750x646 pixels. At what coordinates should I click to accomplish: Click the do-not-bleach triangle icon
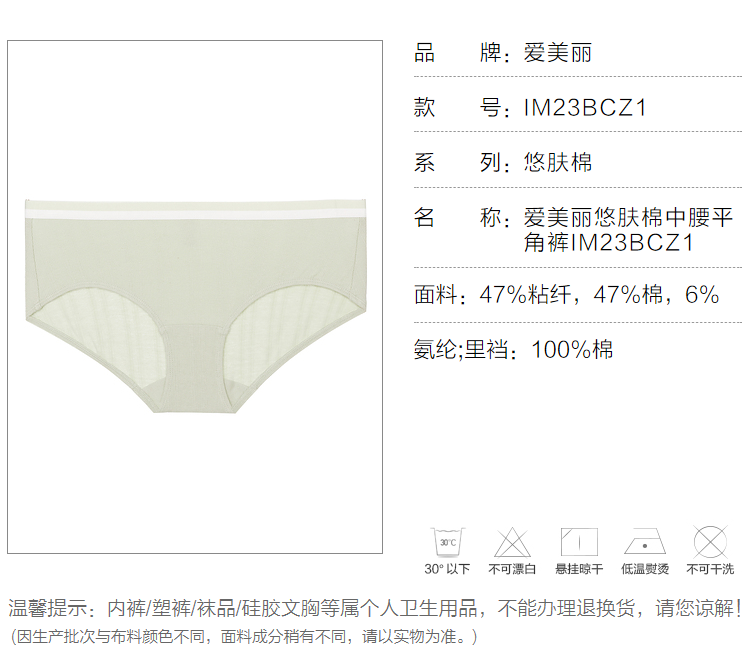[512, 542]
